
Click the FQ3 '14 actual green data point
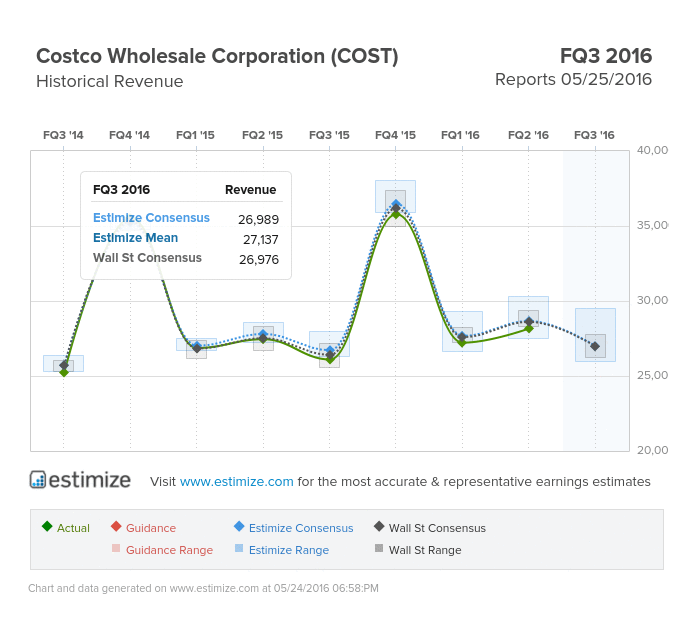click(x=64, y=373)
